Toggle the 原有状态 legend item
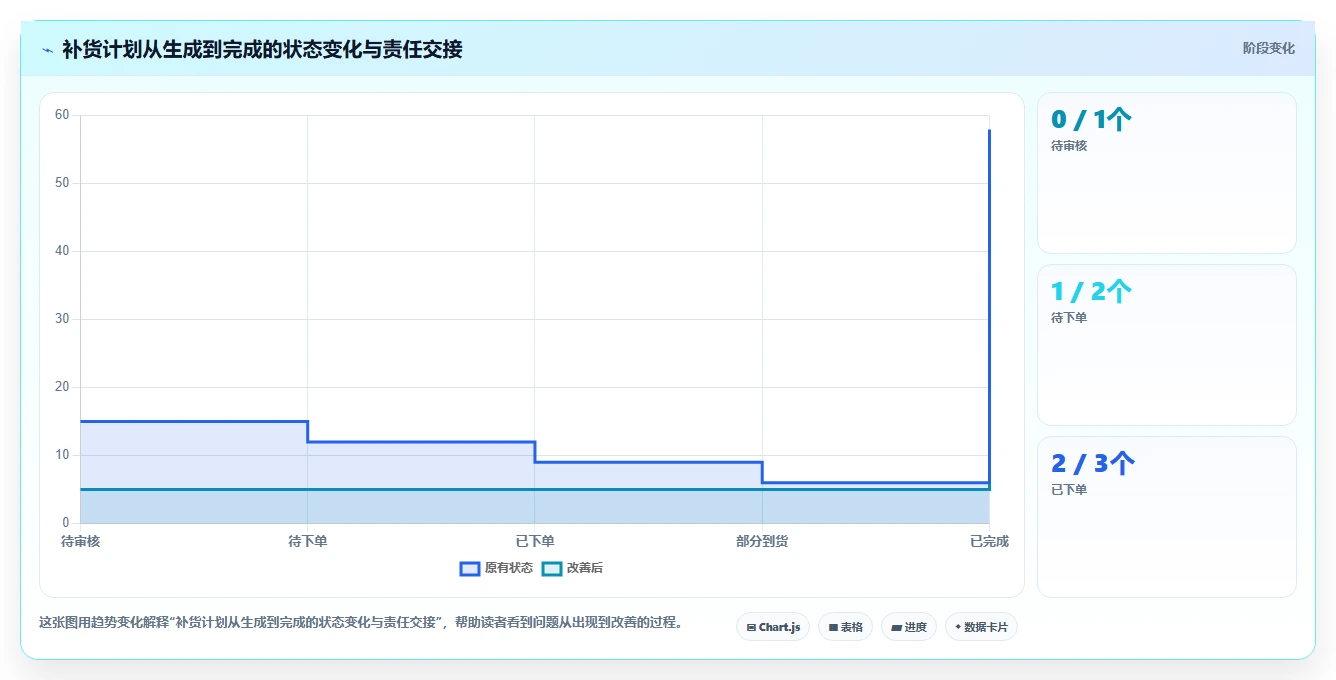The width and height of the screenshot is (1336, 680). click(x=496, y=568)
